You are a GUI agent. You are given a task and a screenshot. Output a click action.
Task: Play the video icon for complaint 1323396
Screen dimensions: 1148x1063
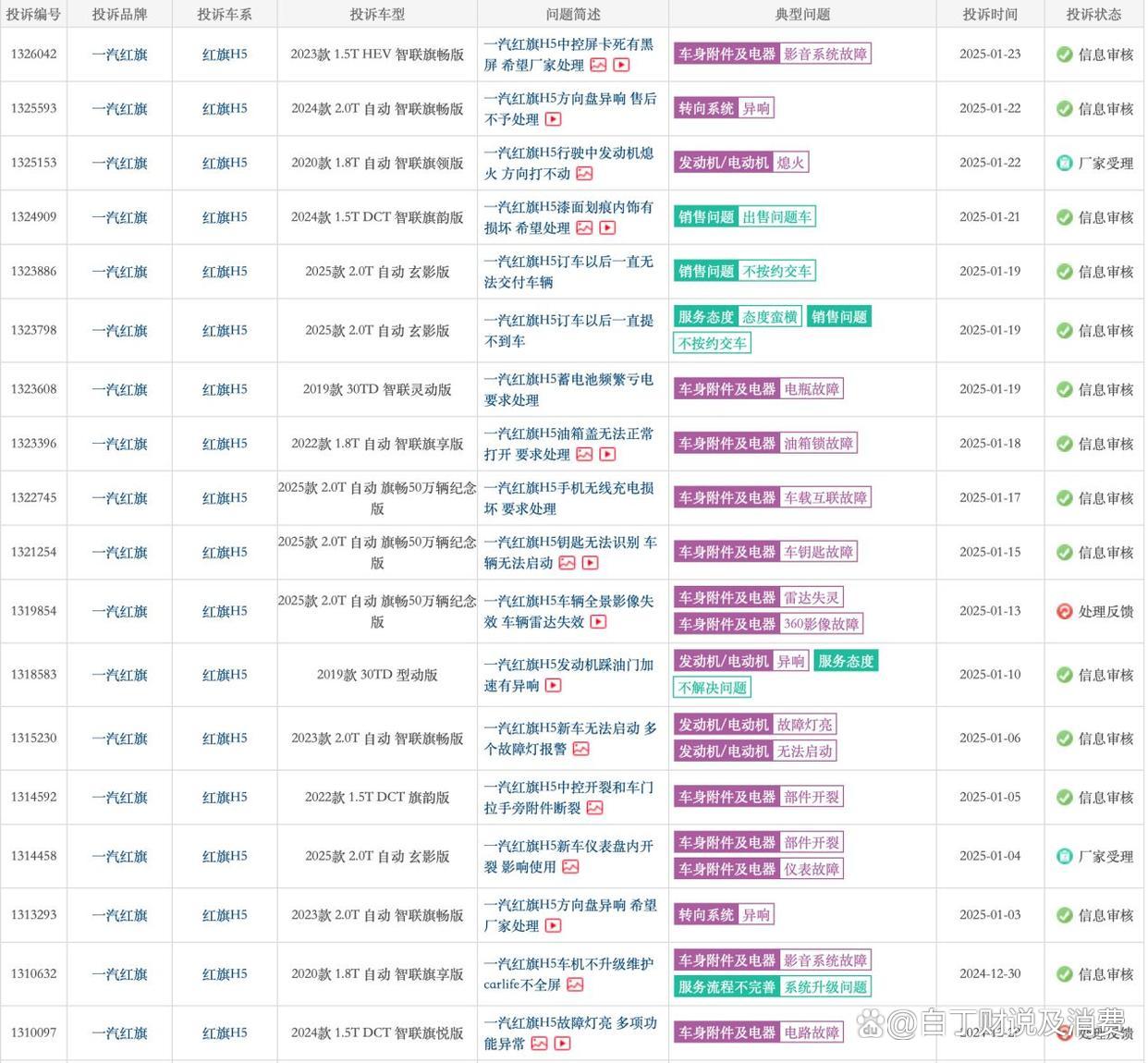pyautogui.click(x=607, y=454)
